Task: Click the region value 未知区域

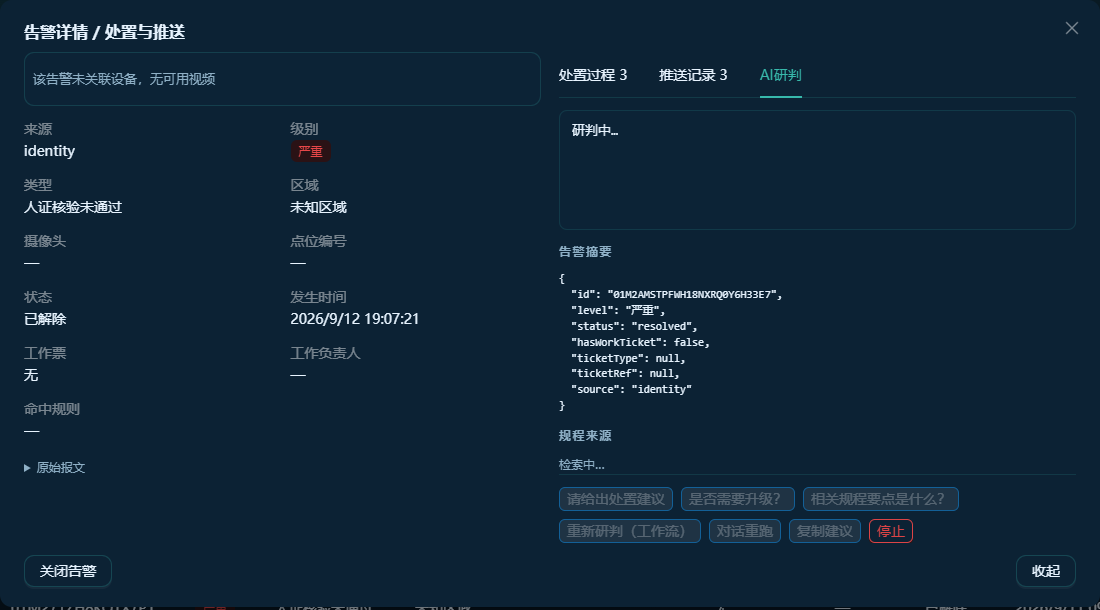Action: [318, 207]
